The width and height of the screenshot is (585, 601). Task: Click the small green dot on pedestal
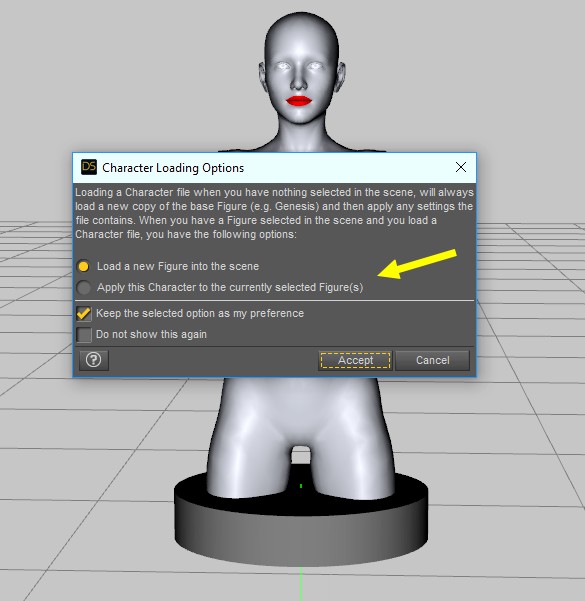301,486
